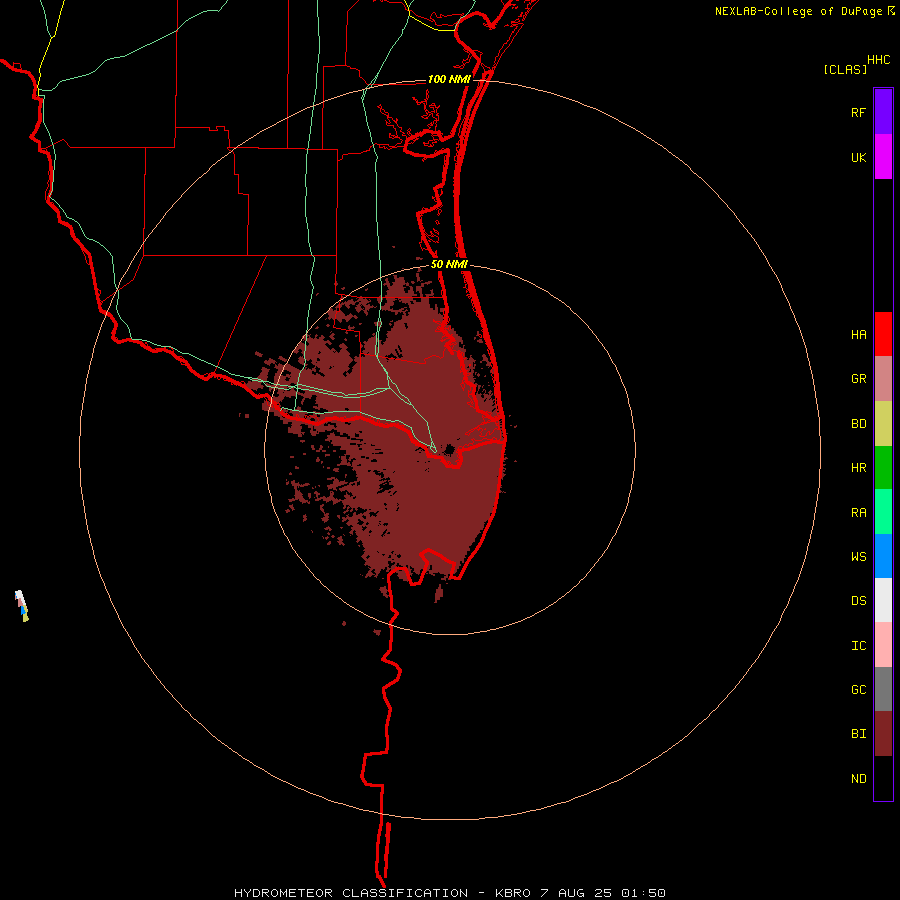Click the DS legend label
Viewport: 900px width, 900px height.
point(858,601)
